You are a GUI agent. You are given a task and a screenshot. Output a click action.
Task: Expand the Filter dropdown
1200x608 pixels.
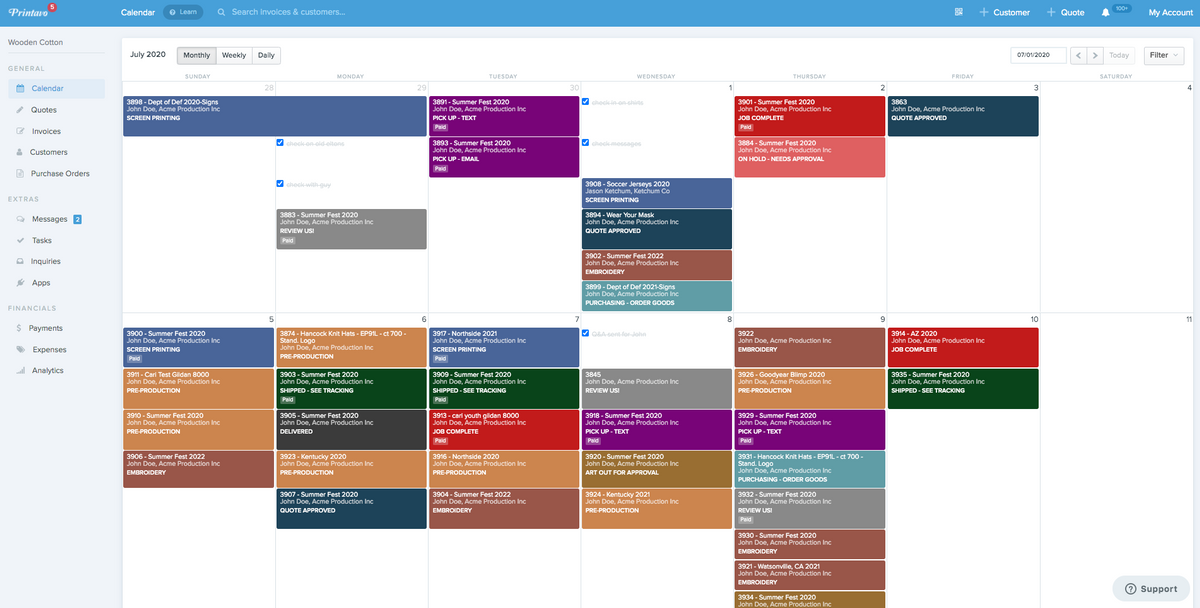[1163, 55]
